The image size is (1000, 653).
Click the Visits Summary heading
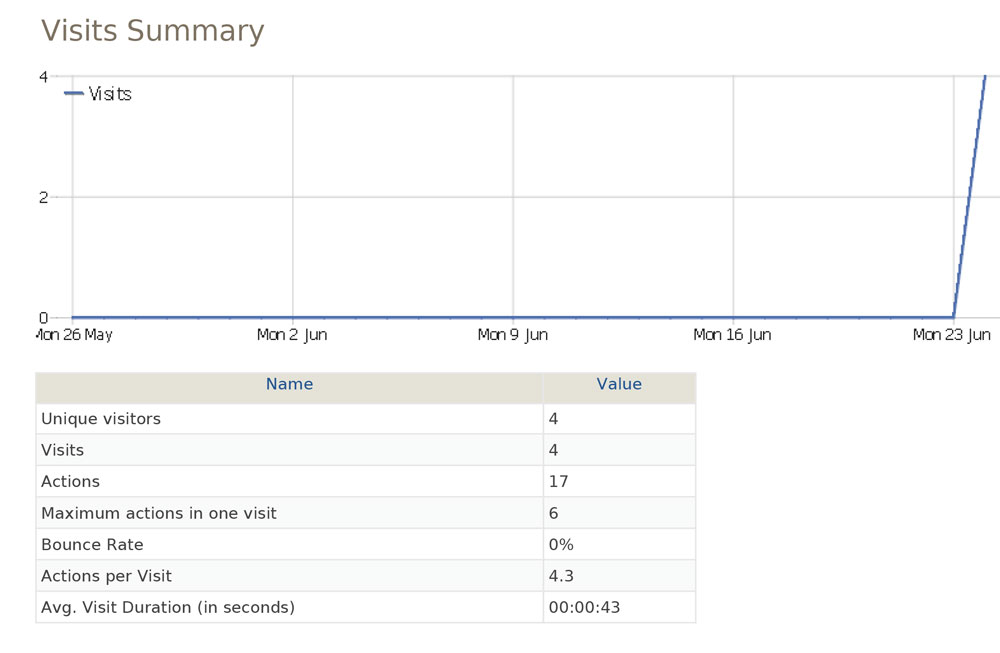152,31
